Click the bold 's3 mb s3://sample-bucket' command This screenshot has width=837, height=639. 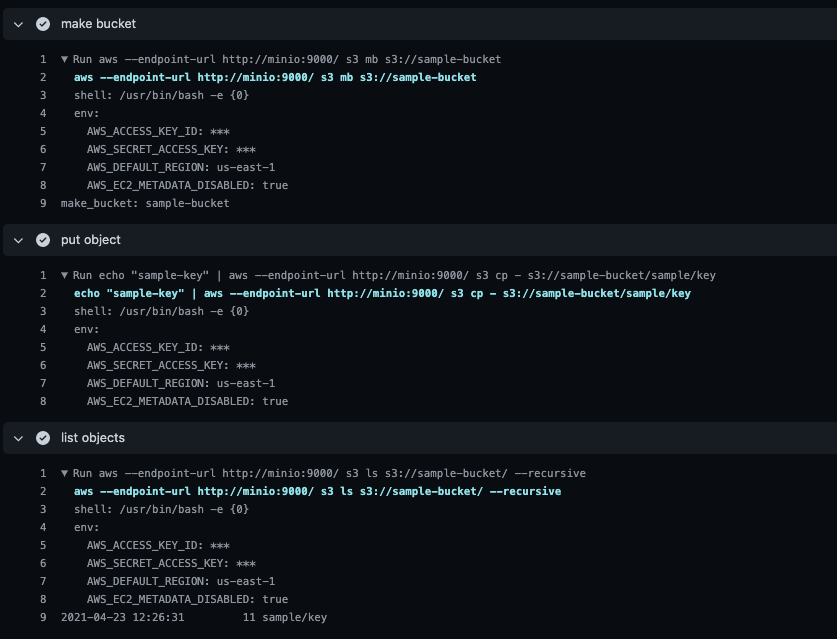point(275,77)
